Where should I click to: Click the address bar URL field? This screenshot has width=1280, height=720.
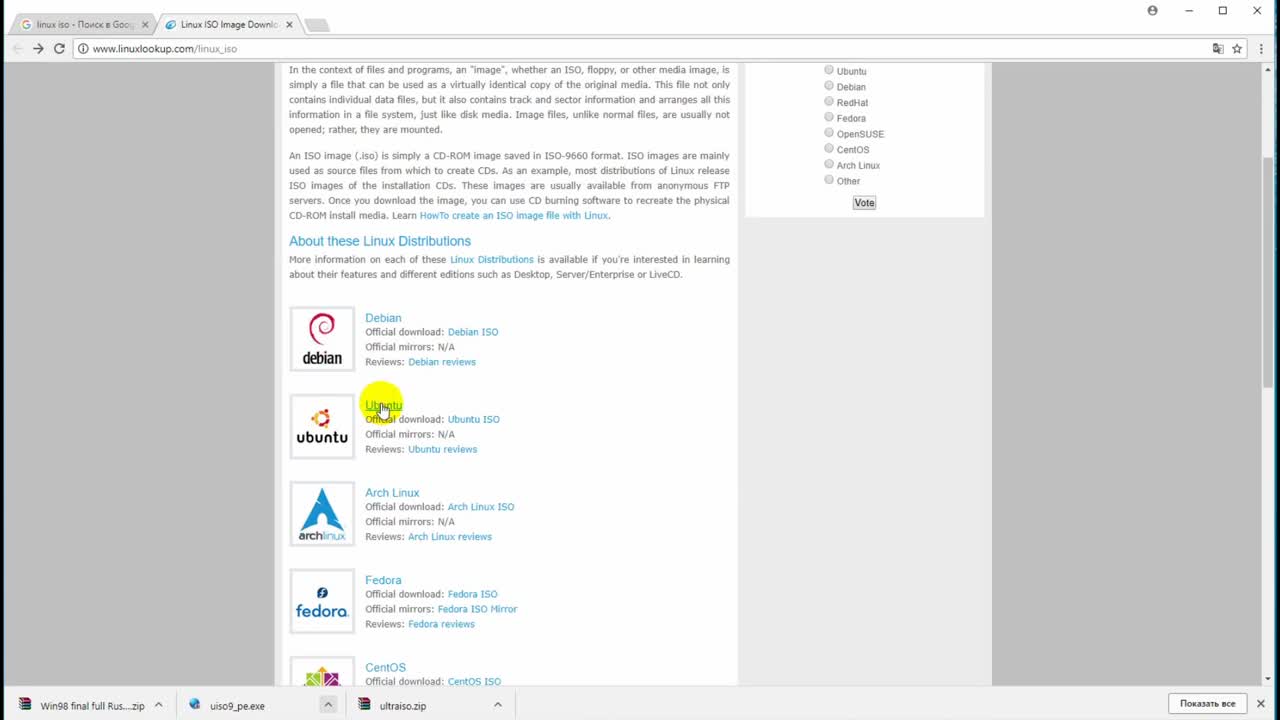point(640,48)
